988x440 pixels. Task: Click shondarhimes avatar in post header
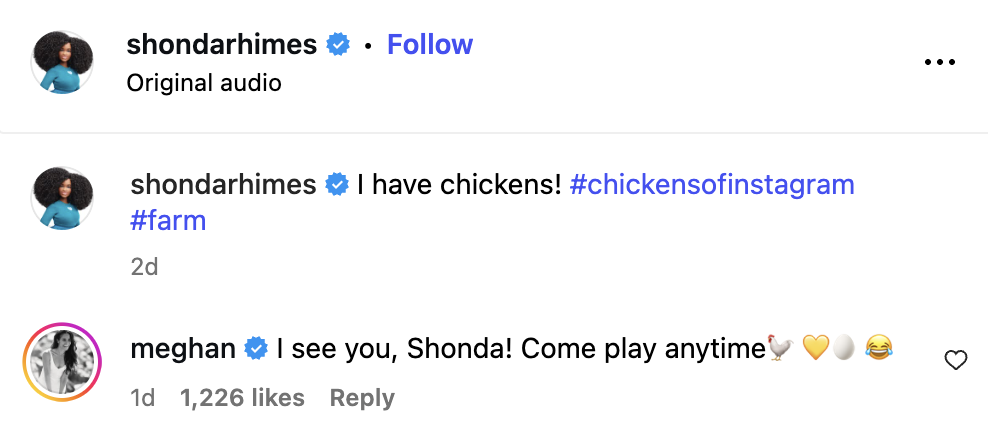(63, 62)
